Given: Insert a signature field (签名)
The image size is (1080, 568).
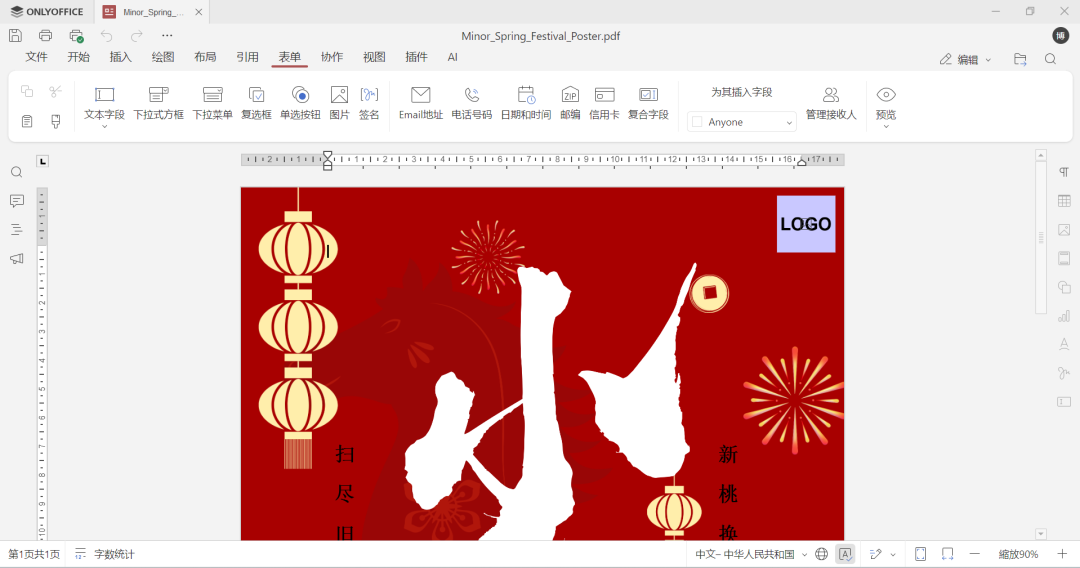Looking at the screenshot, I should pos(369,103).
